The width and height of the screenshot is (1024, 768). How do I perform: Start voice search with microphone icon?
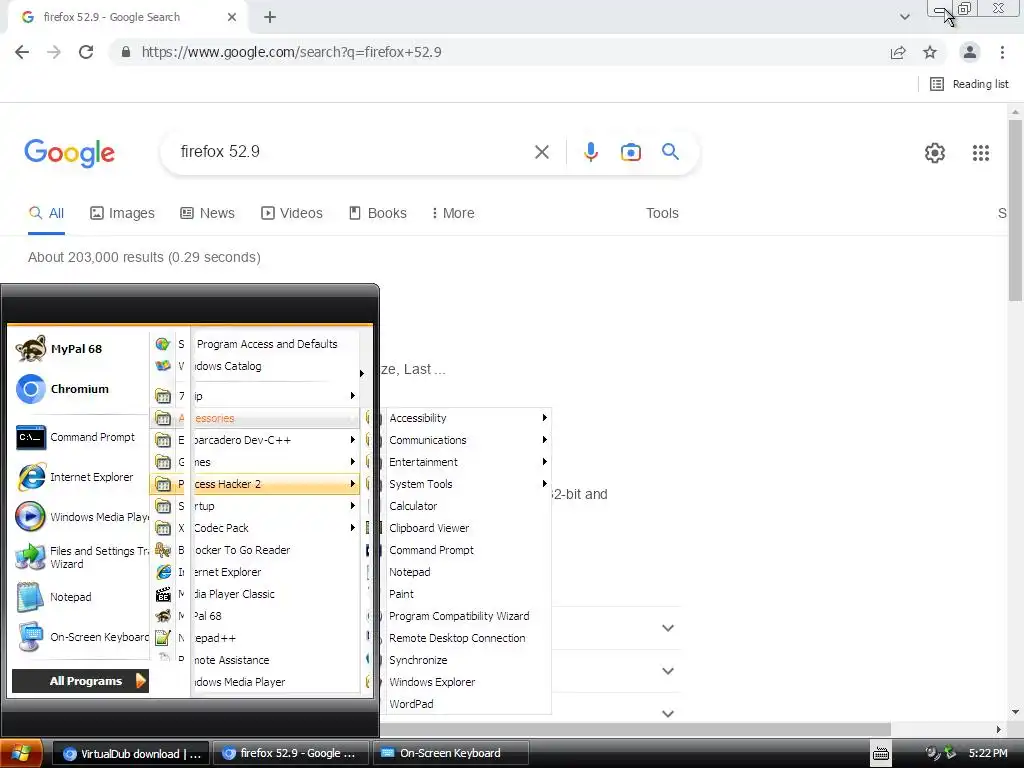(590, 152)
